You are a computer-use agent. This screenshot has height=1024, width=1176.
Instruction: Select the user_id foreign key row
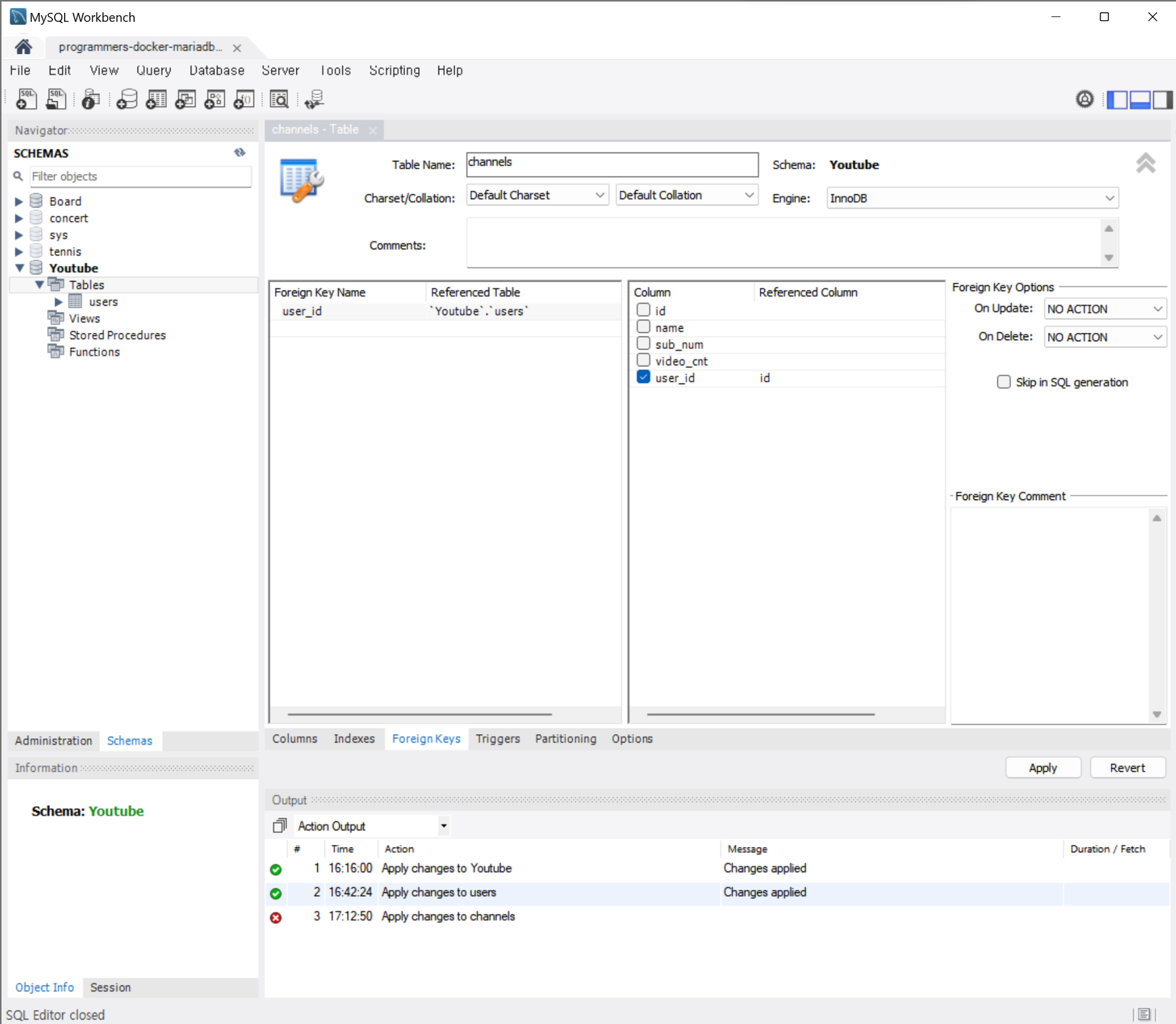click(x=445, y=311)
